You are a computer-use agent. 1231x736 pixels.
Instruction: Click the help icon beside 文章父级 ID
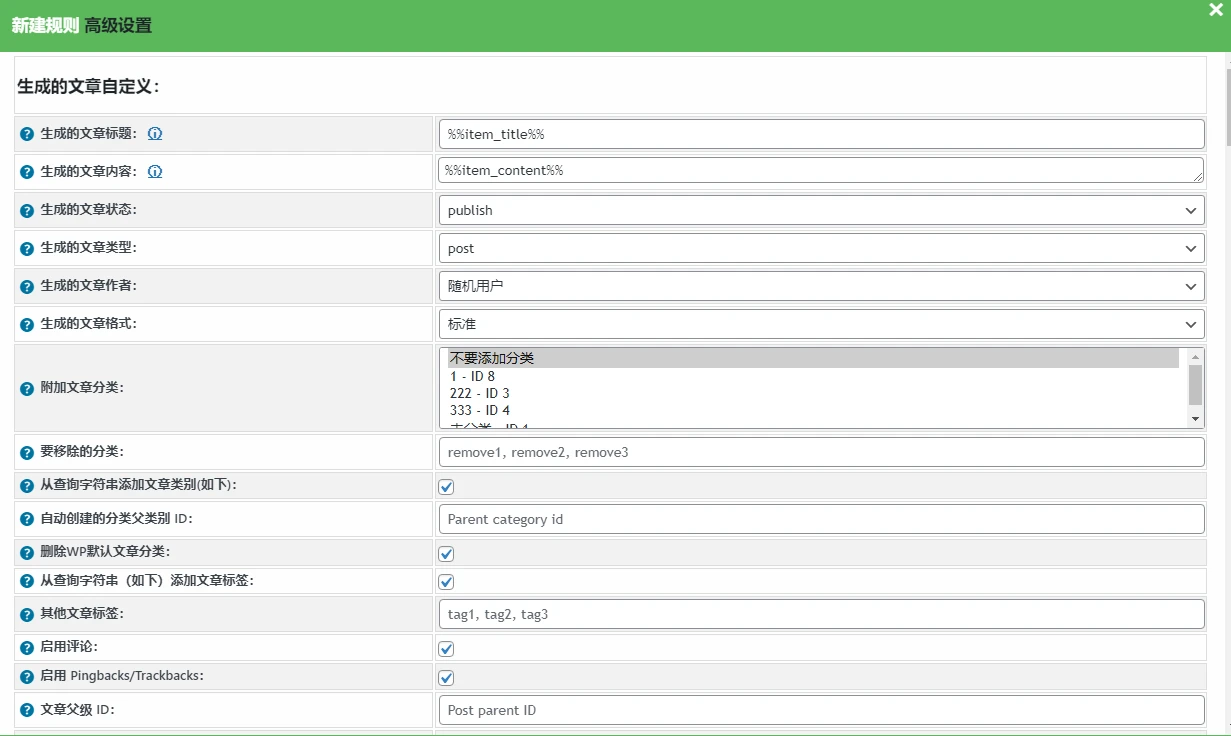pos(25,710)
